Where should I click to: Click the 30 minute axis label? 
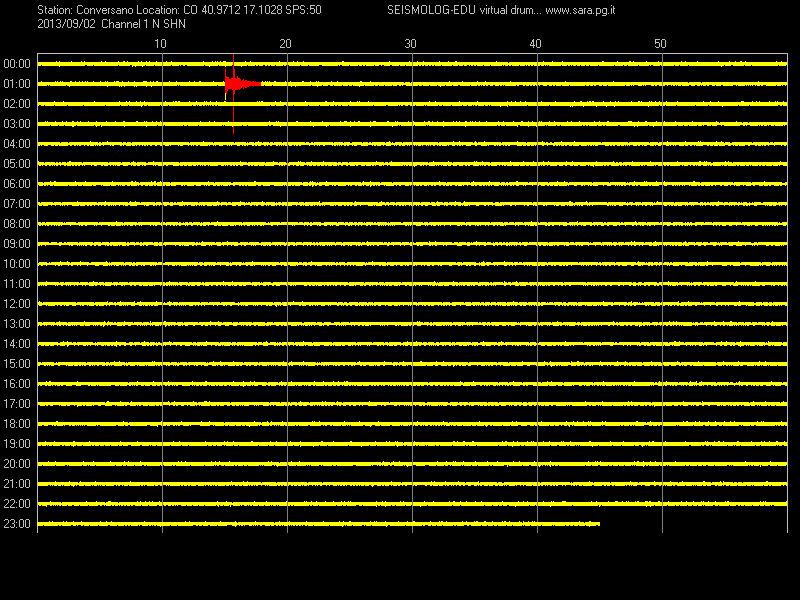click(x=410, y=44)
